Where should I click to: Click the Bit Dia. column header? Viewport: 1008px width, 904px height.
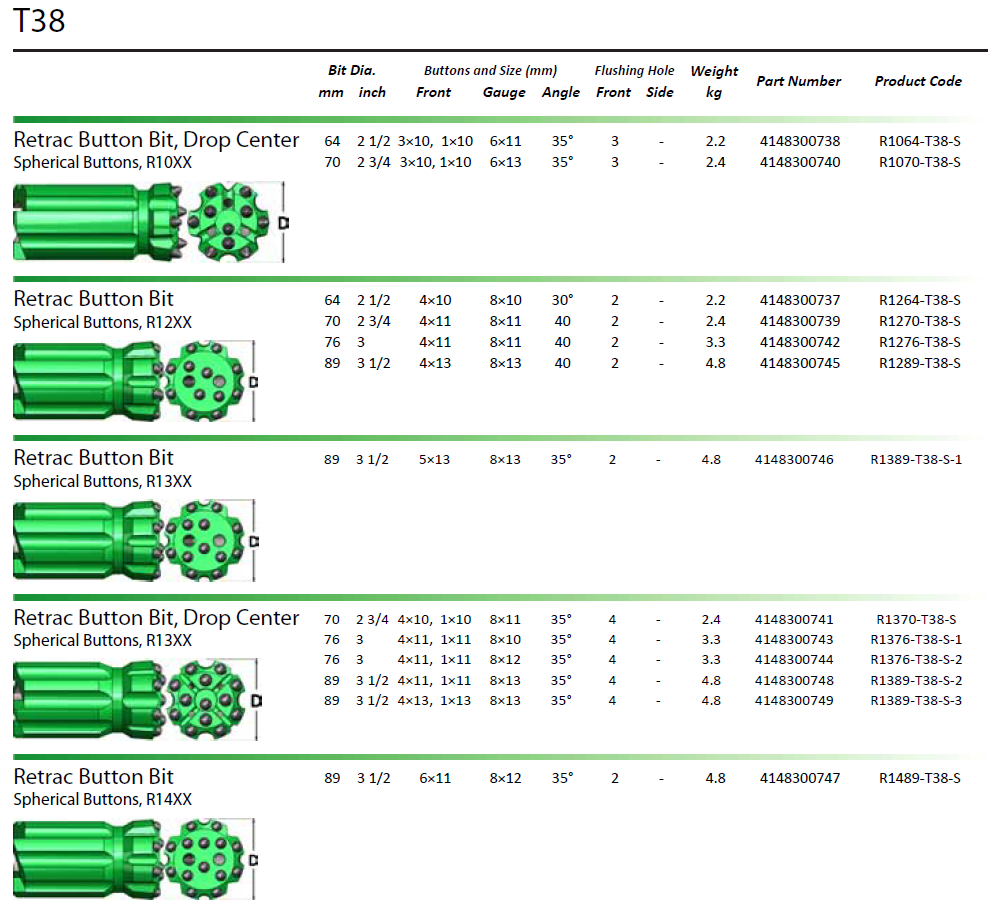pos(351,71)
